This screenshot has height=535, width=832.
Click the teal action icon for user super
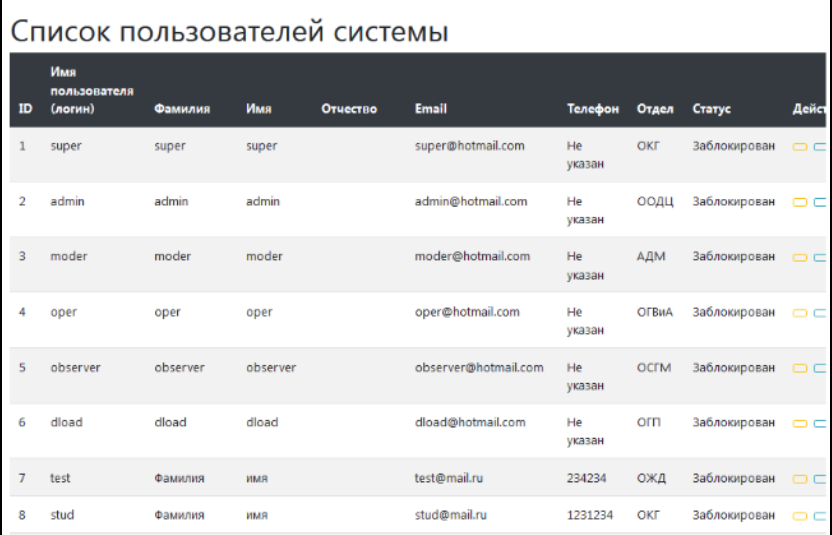pyautogui.click(x=820, y=147)
